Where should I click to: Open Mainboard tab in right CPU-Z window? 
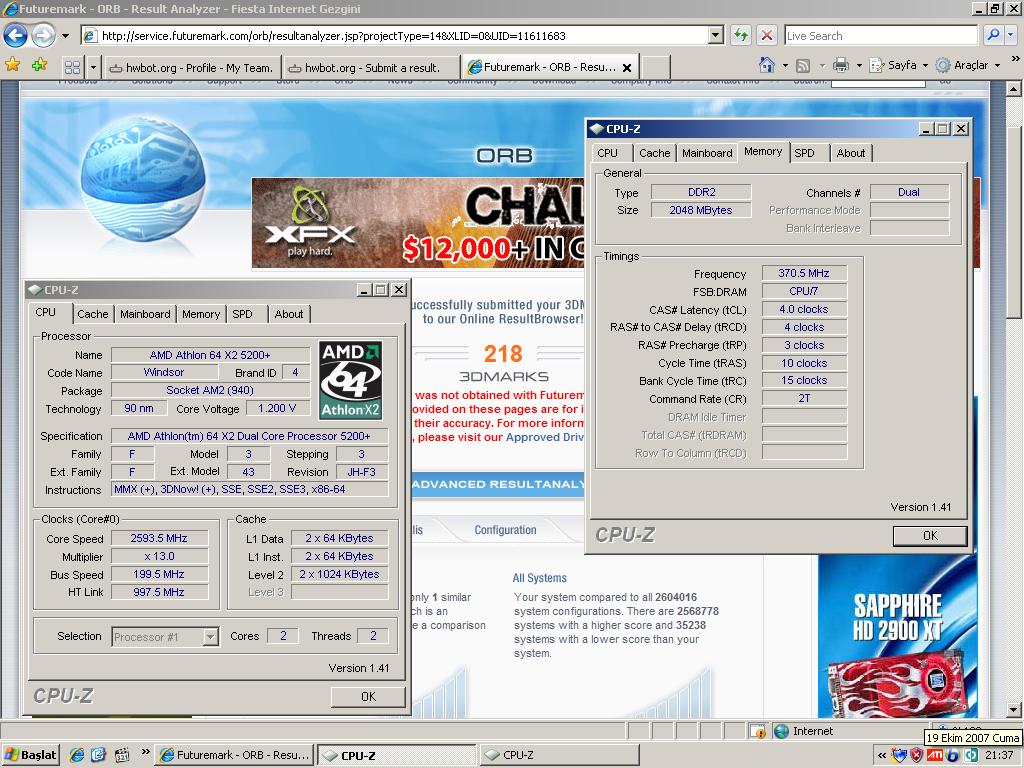click(x=707, y=153)
